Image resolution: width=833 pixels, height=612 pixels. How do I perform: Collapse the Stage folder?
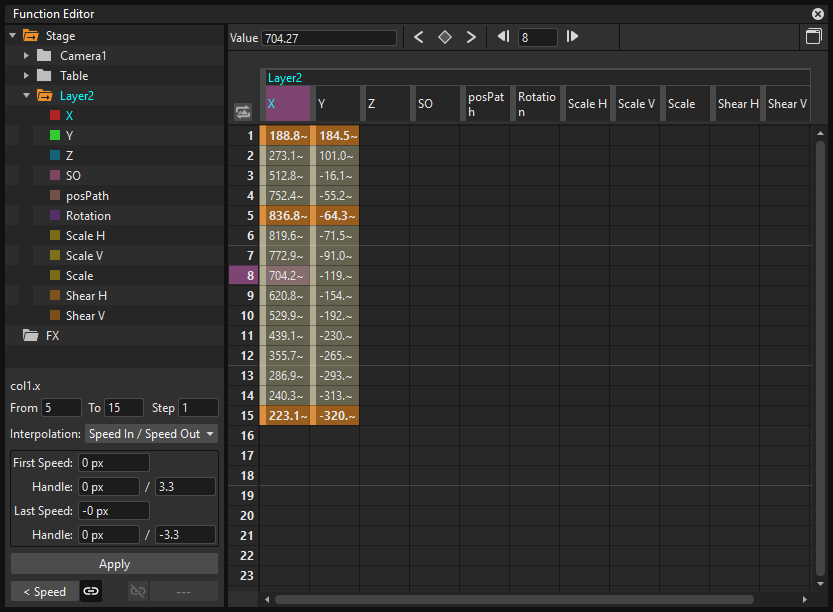pyautogui.click(x=13, y=36)
